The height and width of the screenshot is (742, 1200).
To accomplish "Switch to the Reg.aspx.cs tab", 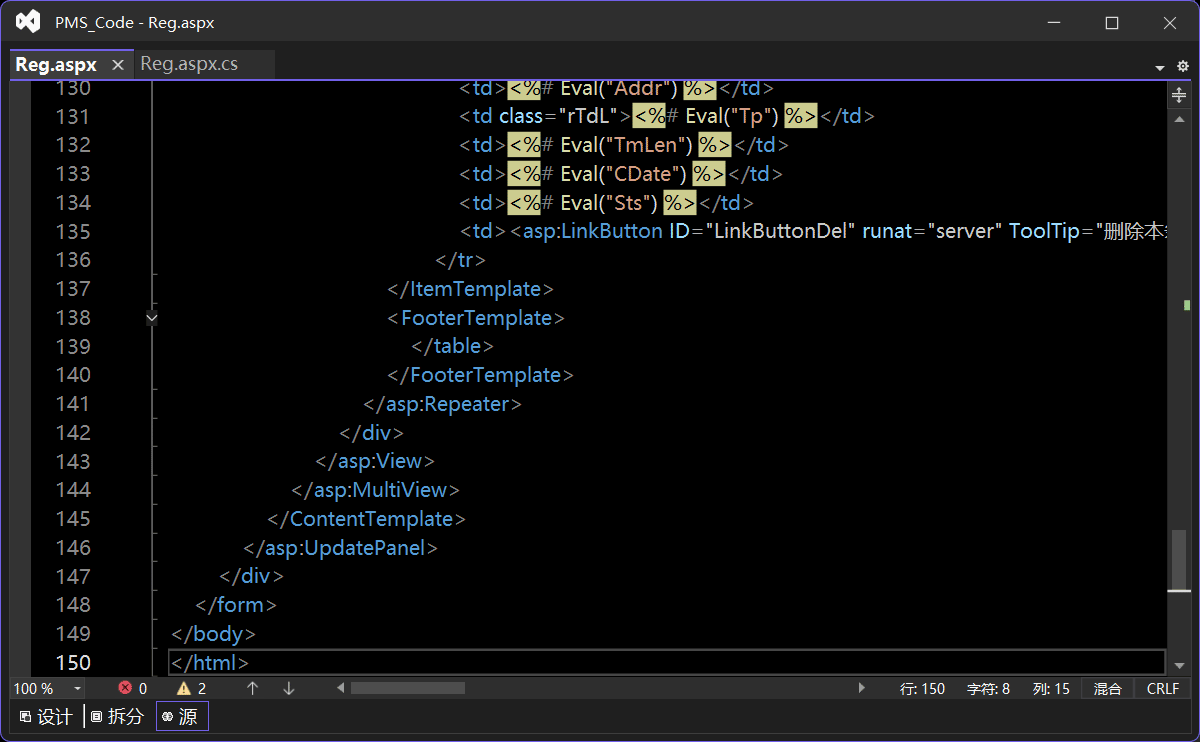I will click(189, 64).
